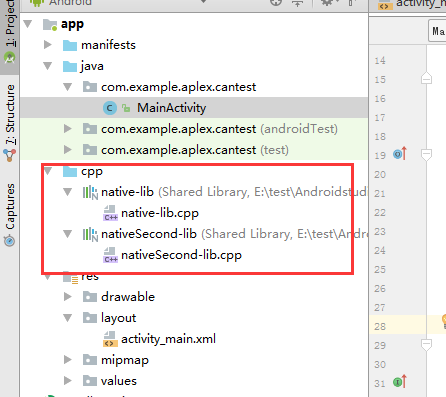Click the manifests folder icon

click(x=70, y=45)
